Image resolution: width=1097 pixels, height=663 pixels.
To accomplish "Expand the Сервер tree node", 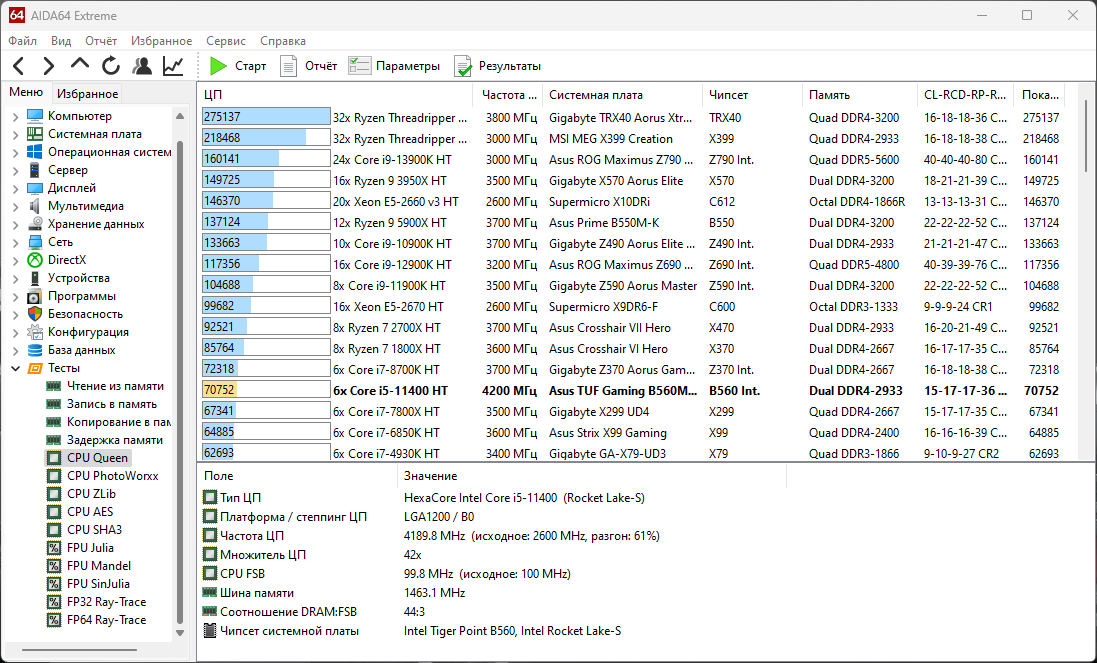I will coord(15,170).
